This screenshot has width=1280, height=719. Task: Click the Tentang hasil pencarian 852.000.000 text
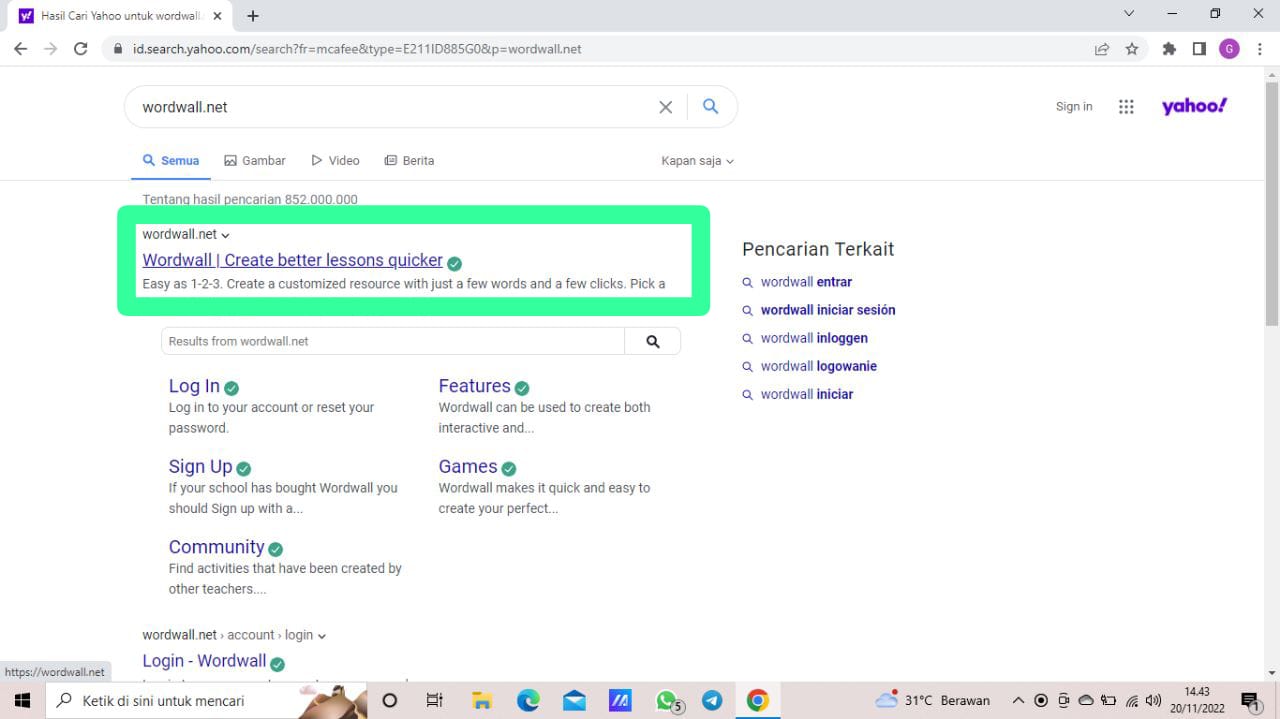click(250, 199)
